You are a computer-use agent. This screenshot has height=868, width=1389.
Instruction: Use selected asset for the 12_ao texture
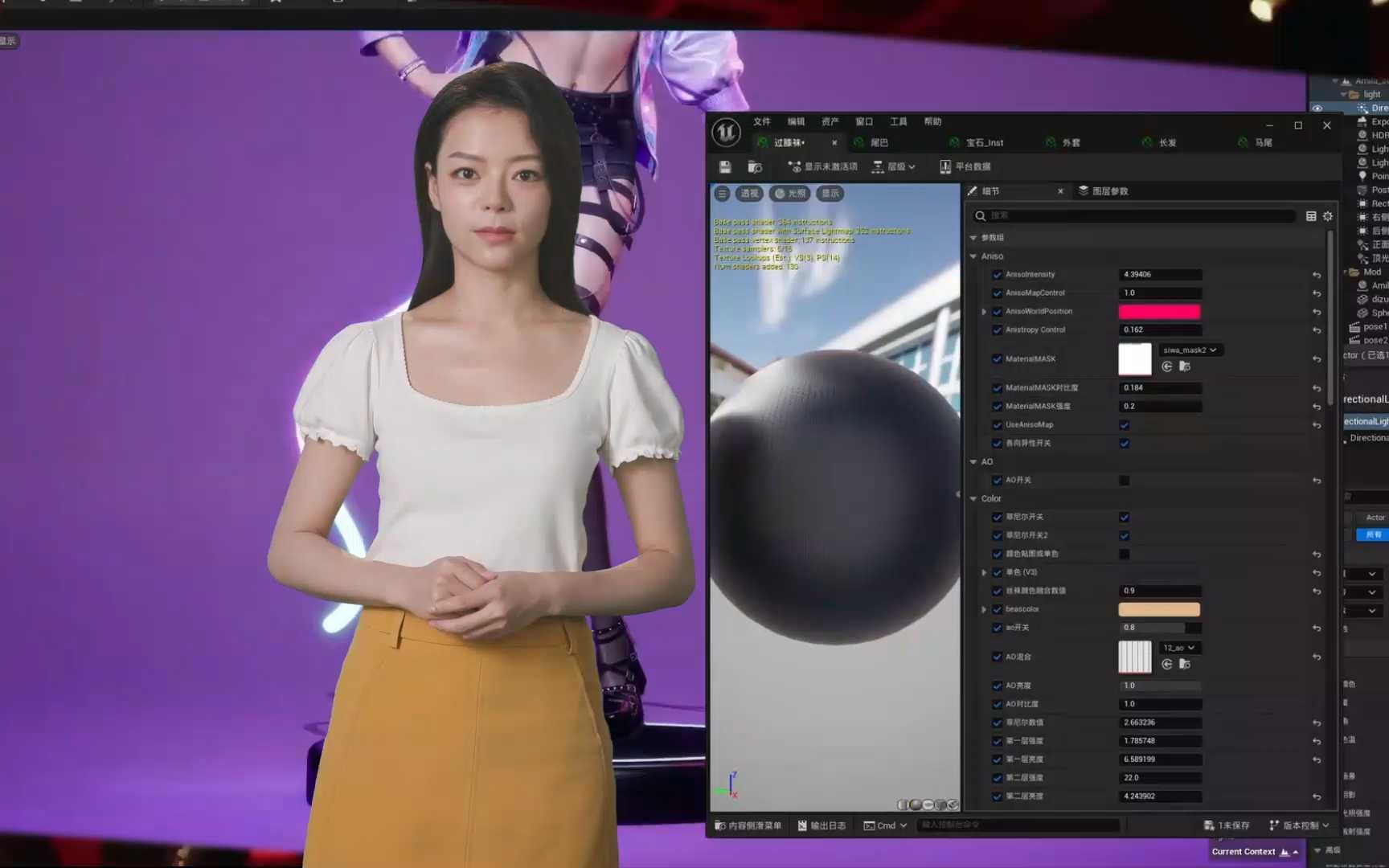click(x=1167, y=664)
